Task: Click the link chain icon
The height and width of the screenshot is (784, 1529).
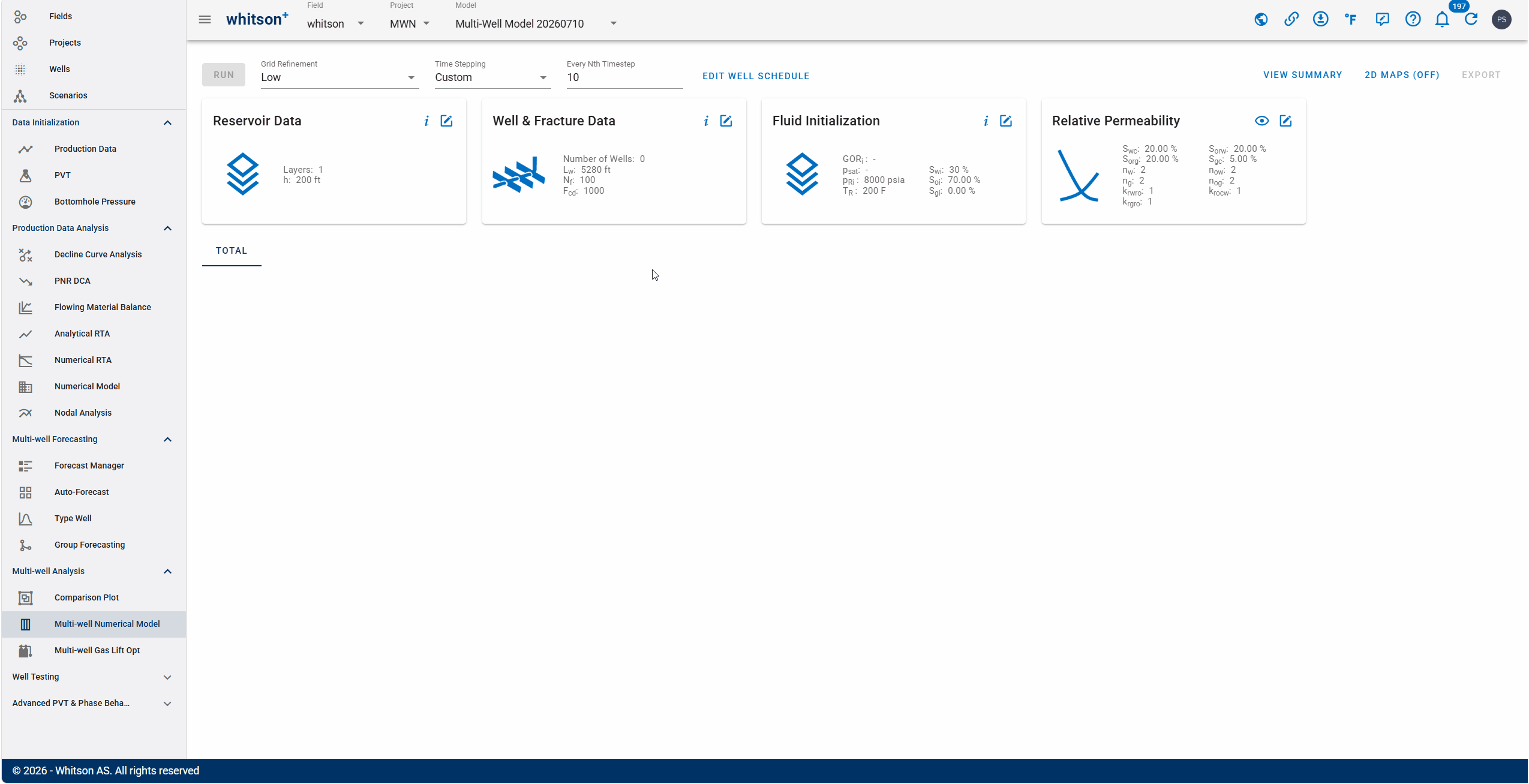Action: 1291,20
